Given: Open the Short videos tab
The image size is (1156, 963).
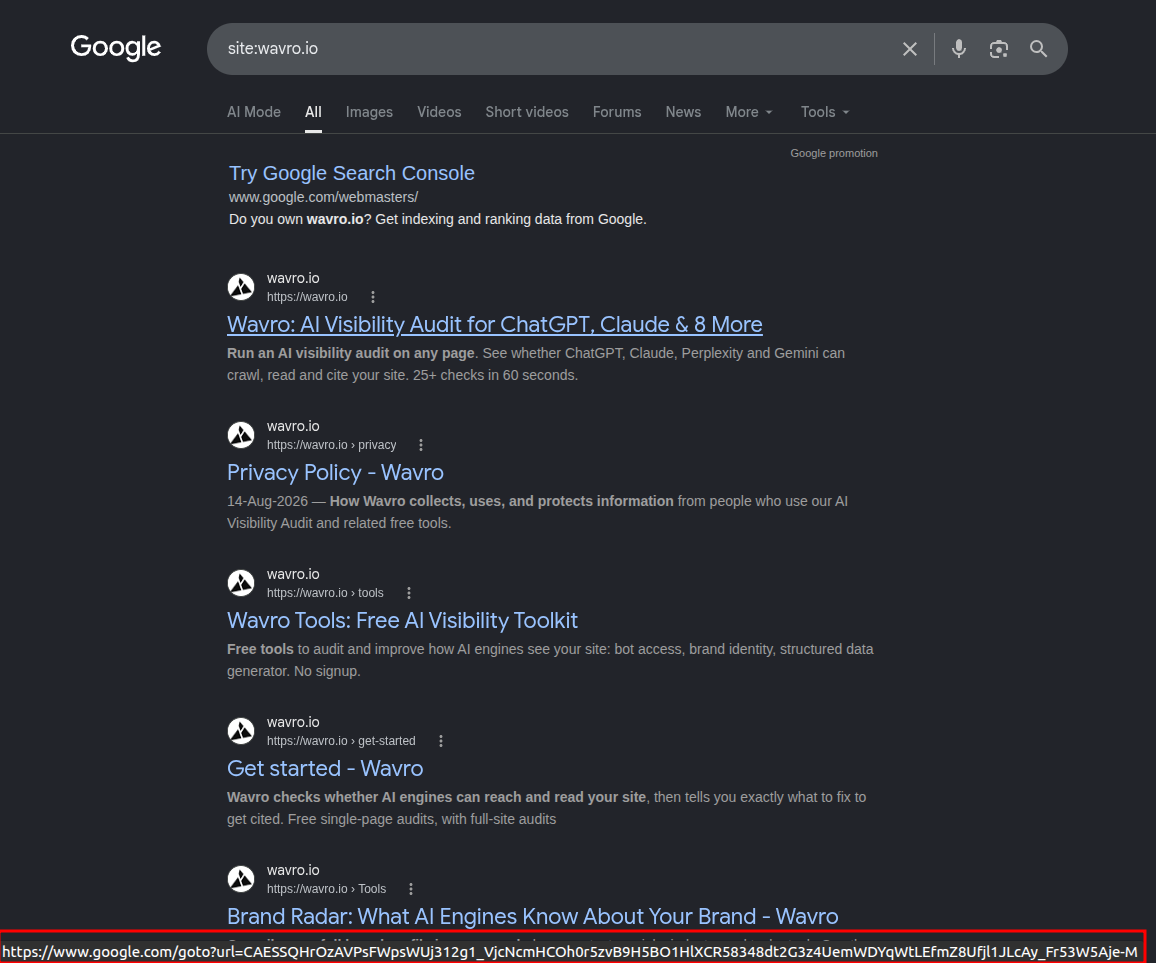Looking at the screenshot, I should [527, 112].
